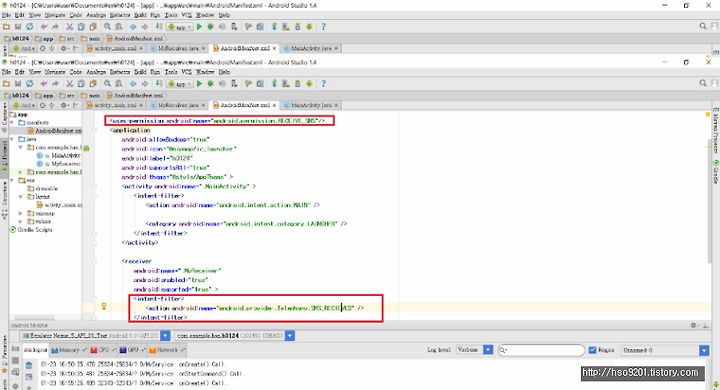This screenshot has width=720, height=390.
Task: Open SDK Manager icon in front window toolbar
Action: [298, 84]
